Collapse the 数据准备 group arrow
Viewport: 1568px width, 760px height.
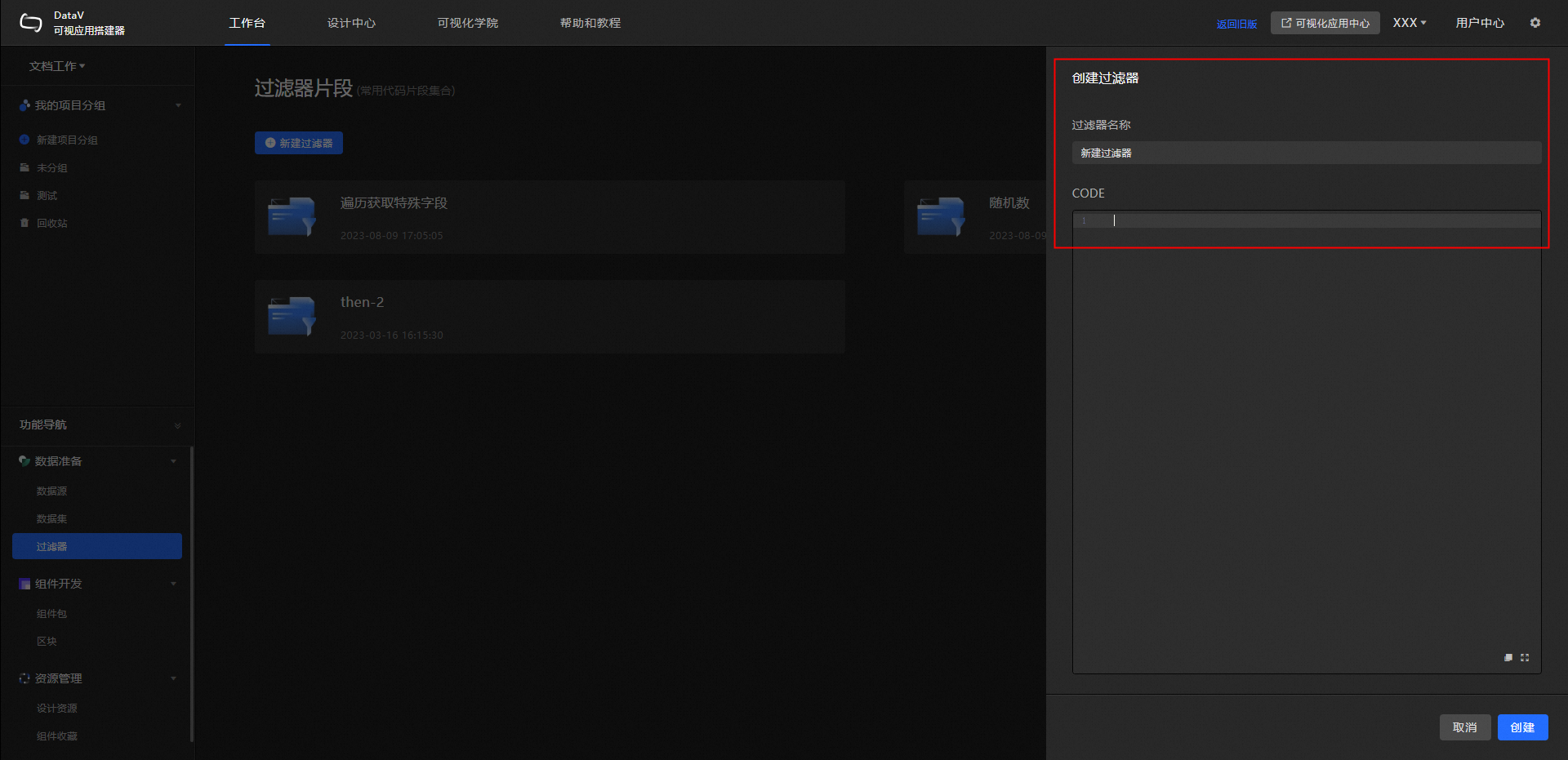(173, 461)
